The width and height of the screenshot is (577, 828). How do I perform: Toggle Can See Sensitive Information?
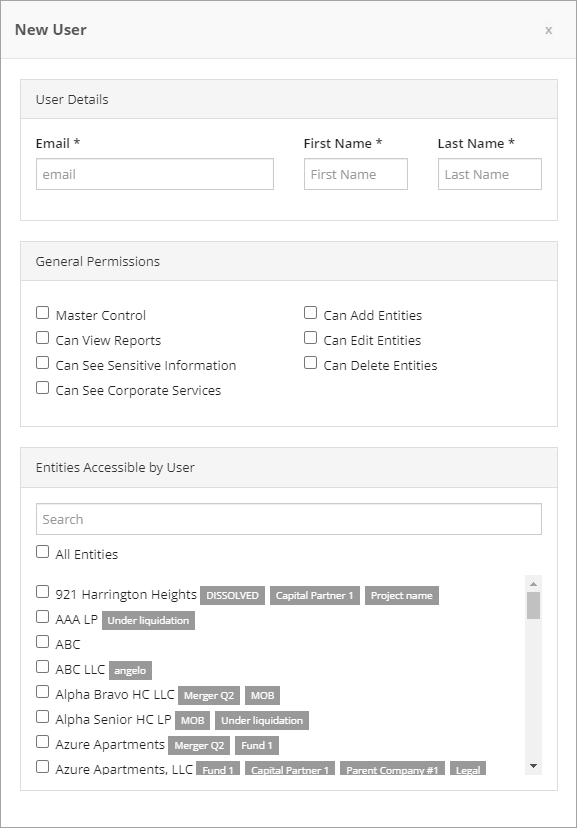pyautogui.click(x=43, y=363)
